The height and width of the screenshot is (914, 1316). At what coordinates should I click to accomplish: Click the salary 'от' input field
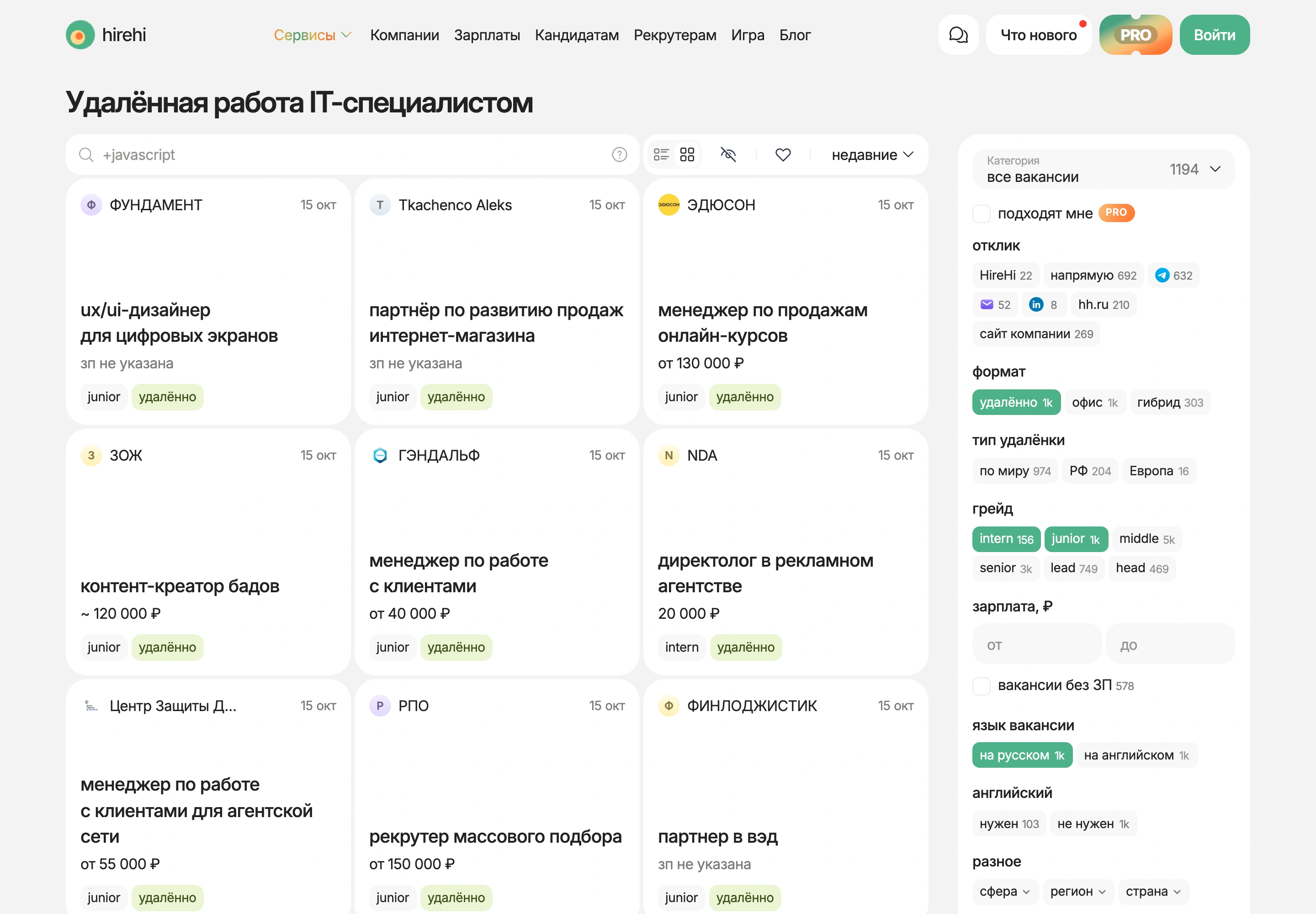tap(1036, 644)
